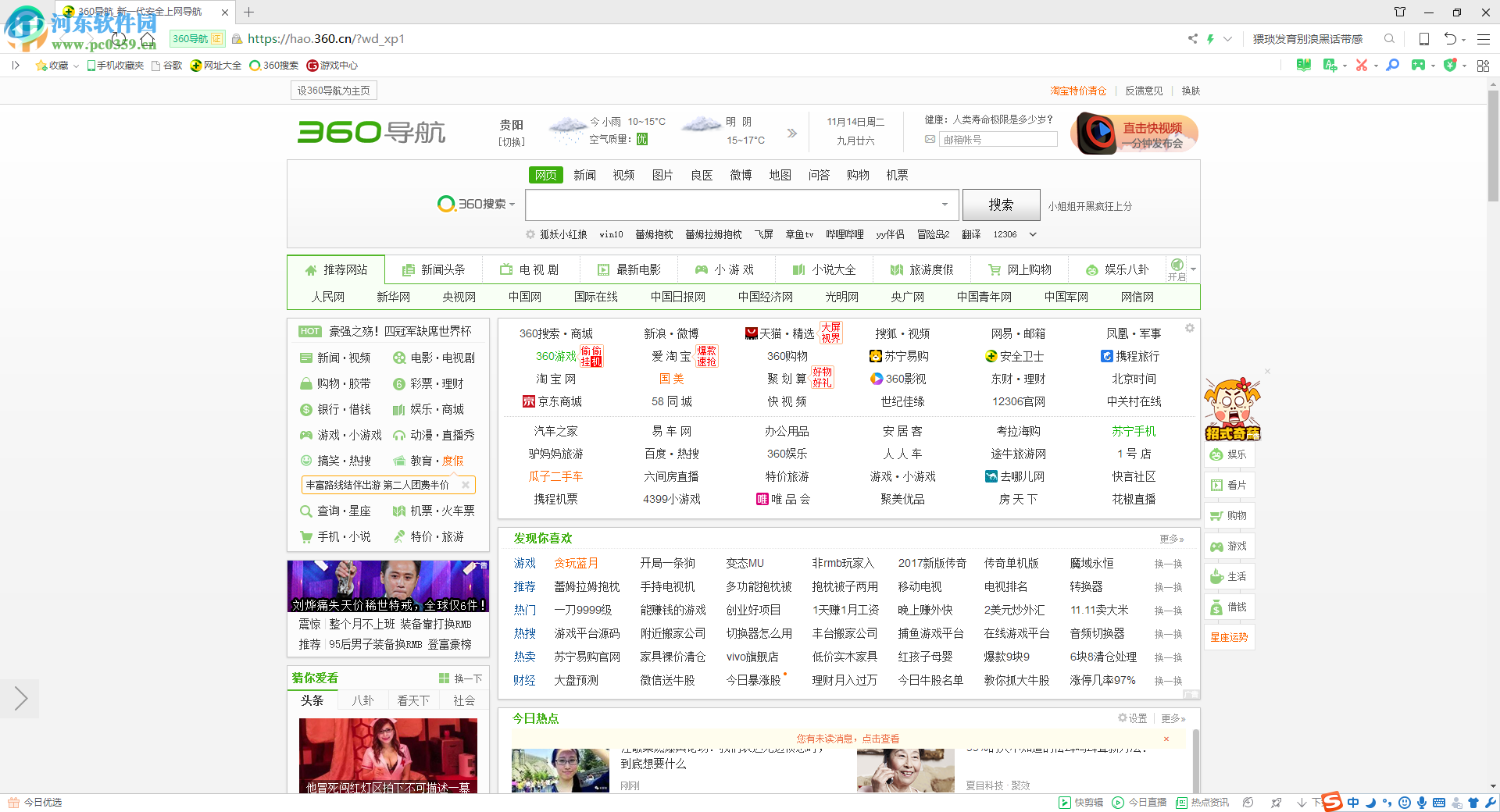The image size is (1500, 812).
Task: Click the Sogou emoji smiley icon
Action: click(1405, 803)
